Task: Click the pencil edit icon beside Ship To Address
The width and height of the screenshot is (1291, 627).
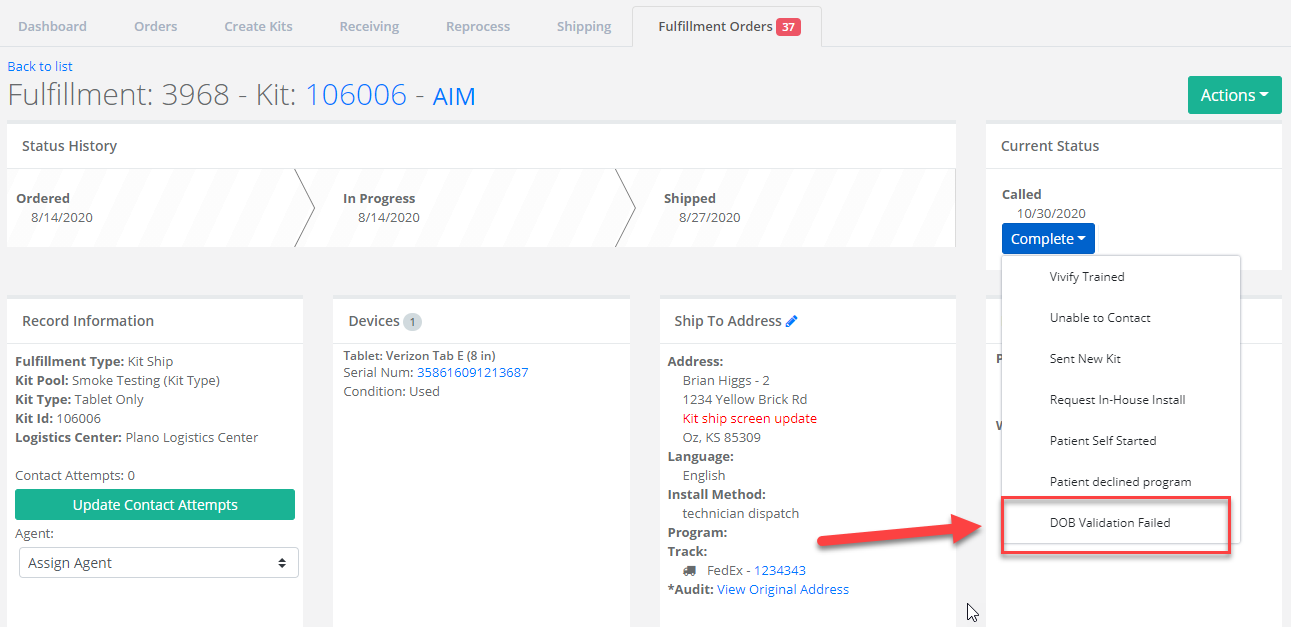Action: (792, 321)
